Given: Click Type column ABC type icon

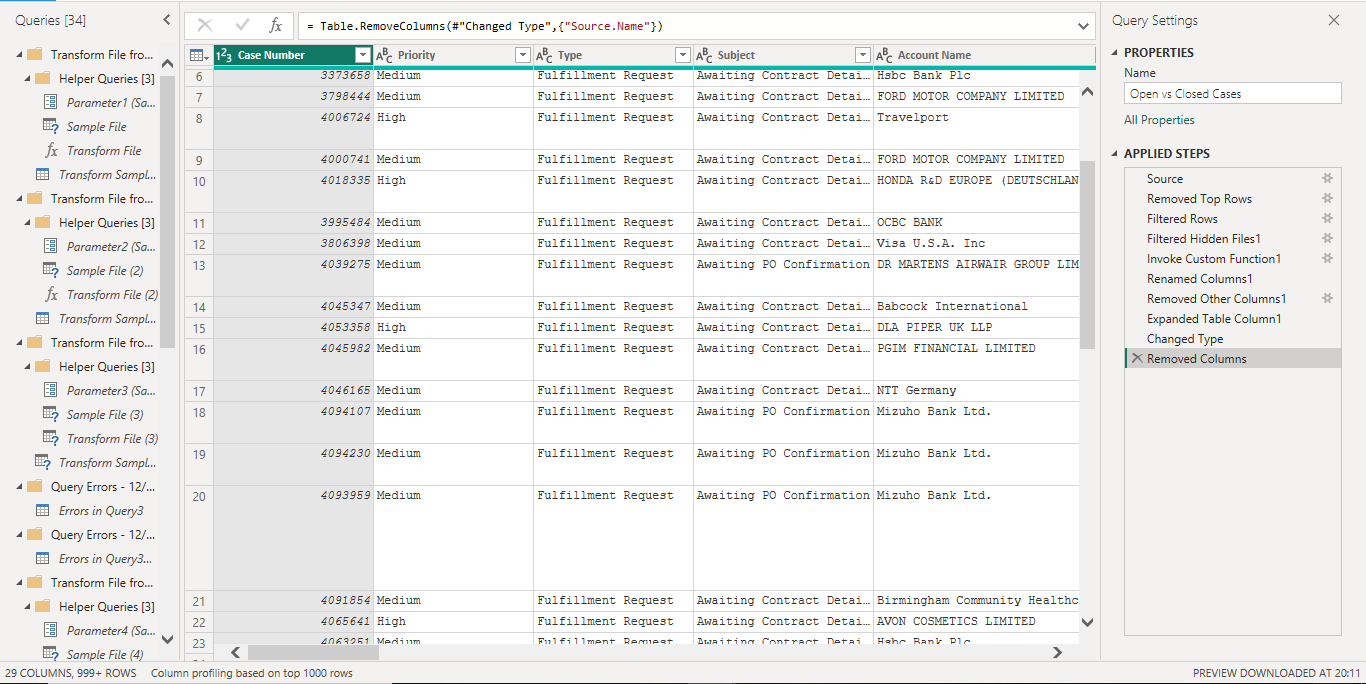Looking at the screenshot, I should pyautogui.click(x=544, y=55).
